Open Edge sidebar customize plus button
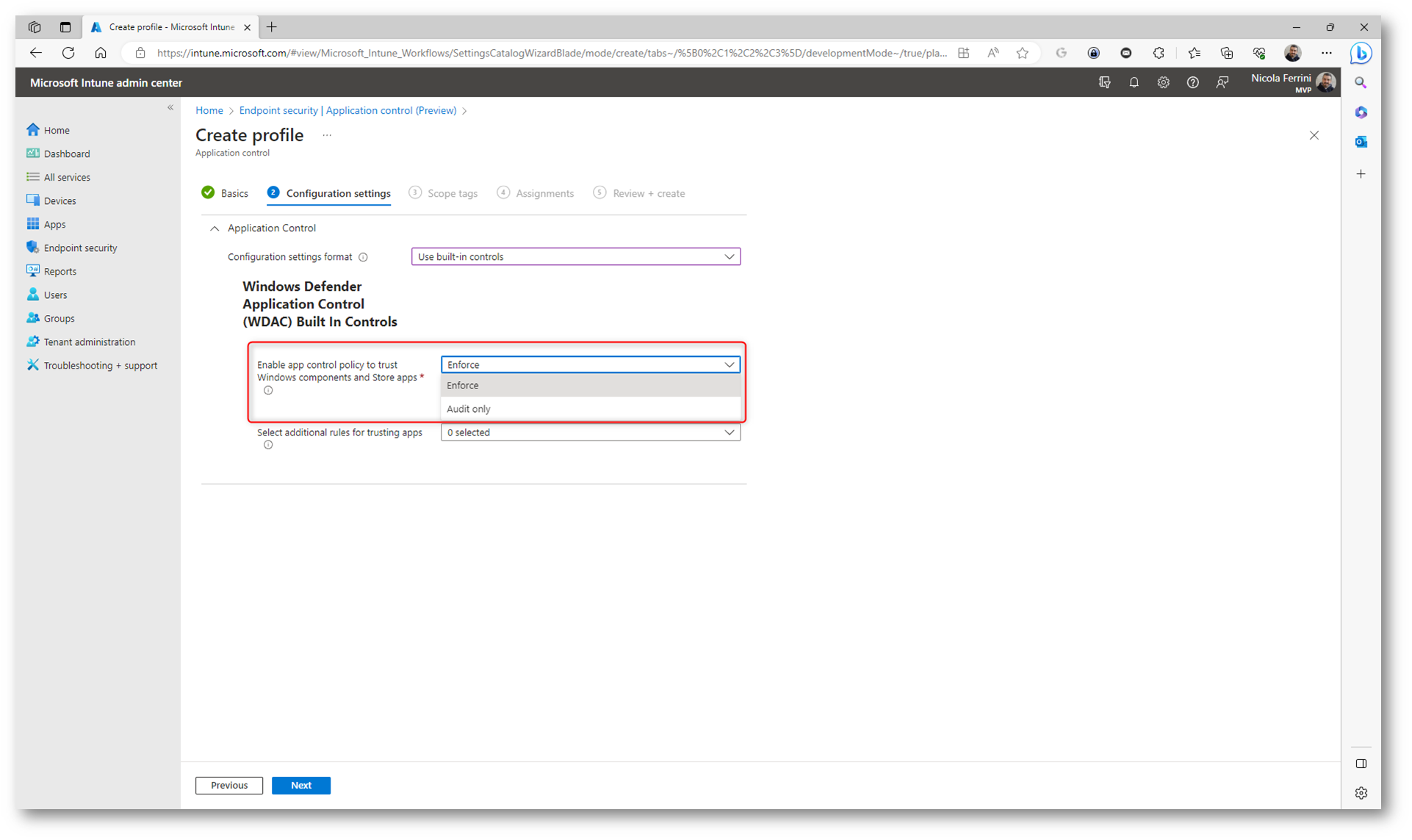 [x=1361, y=174]
